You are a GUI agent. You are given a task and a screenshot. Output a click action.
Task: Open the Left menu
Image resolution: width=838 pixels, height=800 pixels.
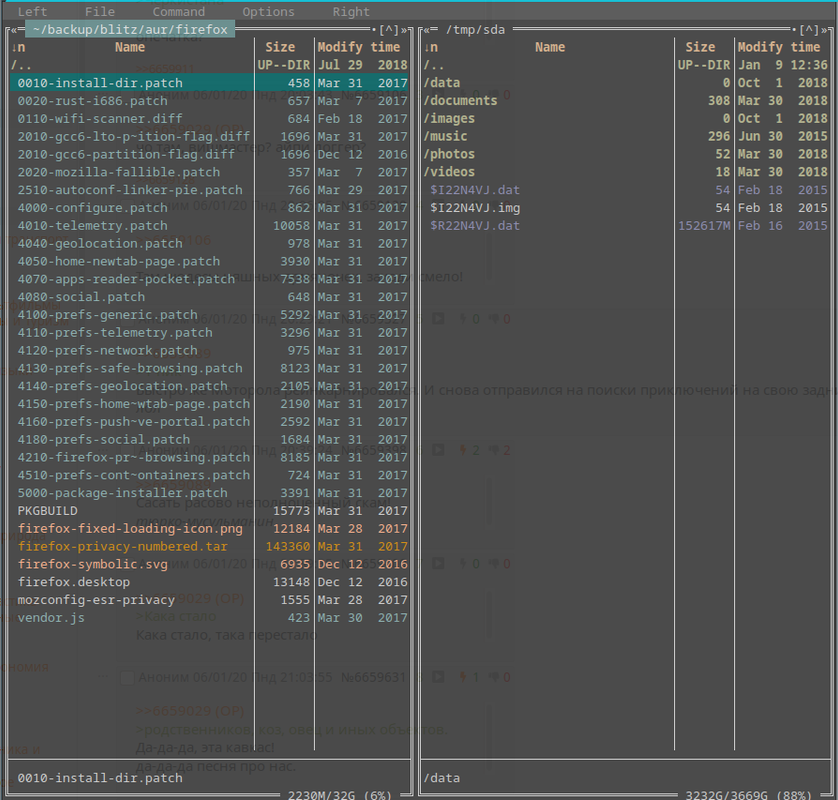point(32,11)
